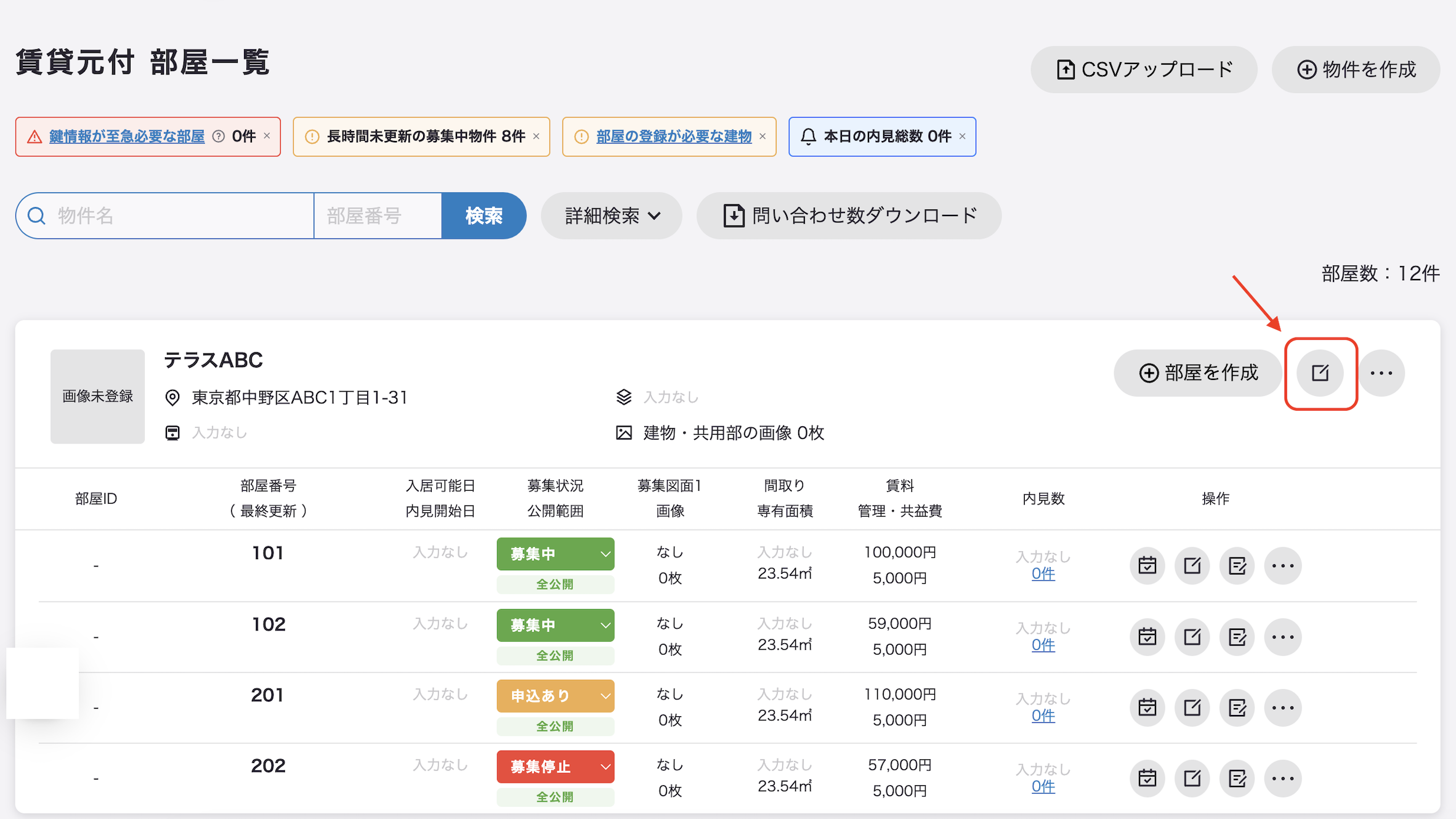
Task: Click rent 110,000円 of room 201
Action: (x=900, y=695)
